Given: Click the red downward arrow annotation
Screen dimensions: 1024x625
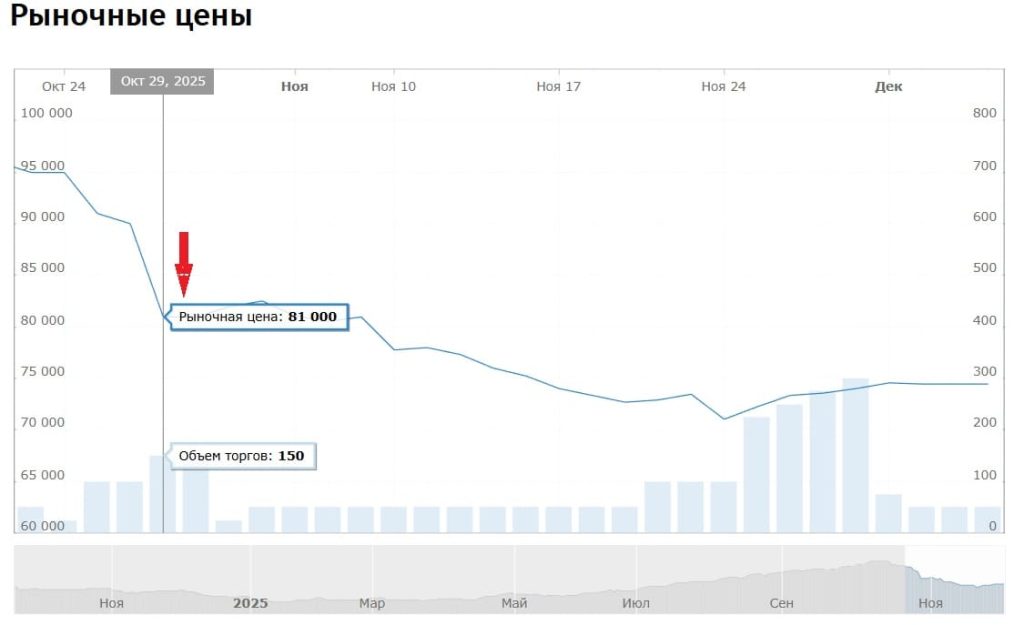Looking at the screenshot, I should click(x=184, y=264).
